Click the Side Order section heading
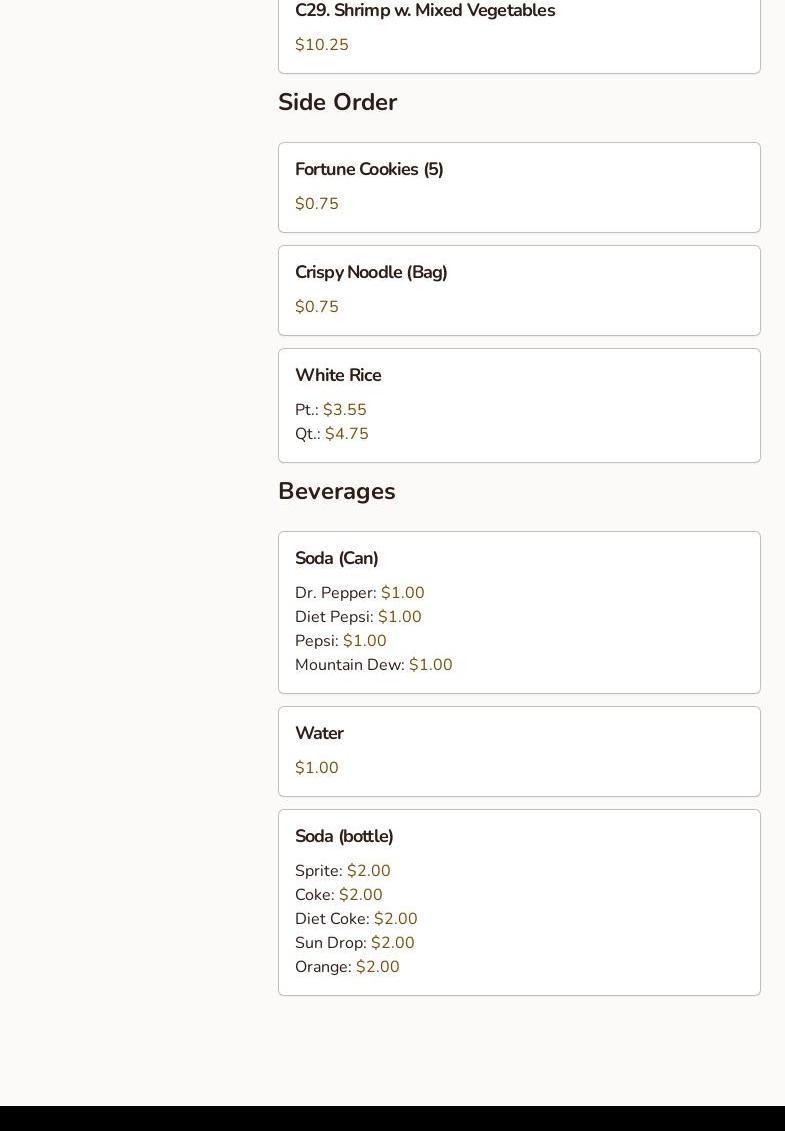Screen dimensions: 785x1131 [337, 103]
